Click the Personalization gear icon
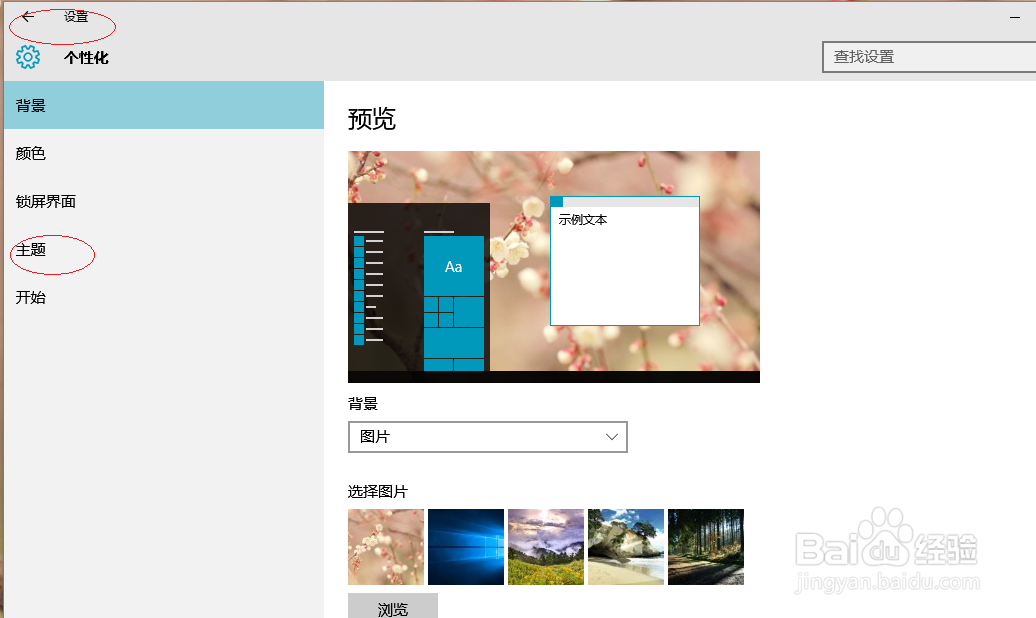The image size is (1036, 618). click(28, 57)
